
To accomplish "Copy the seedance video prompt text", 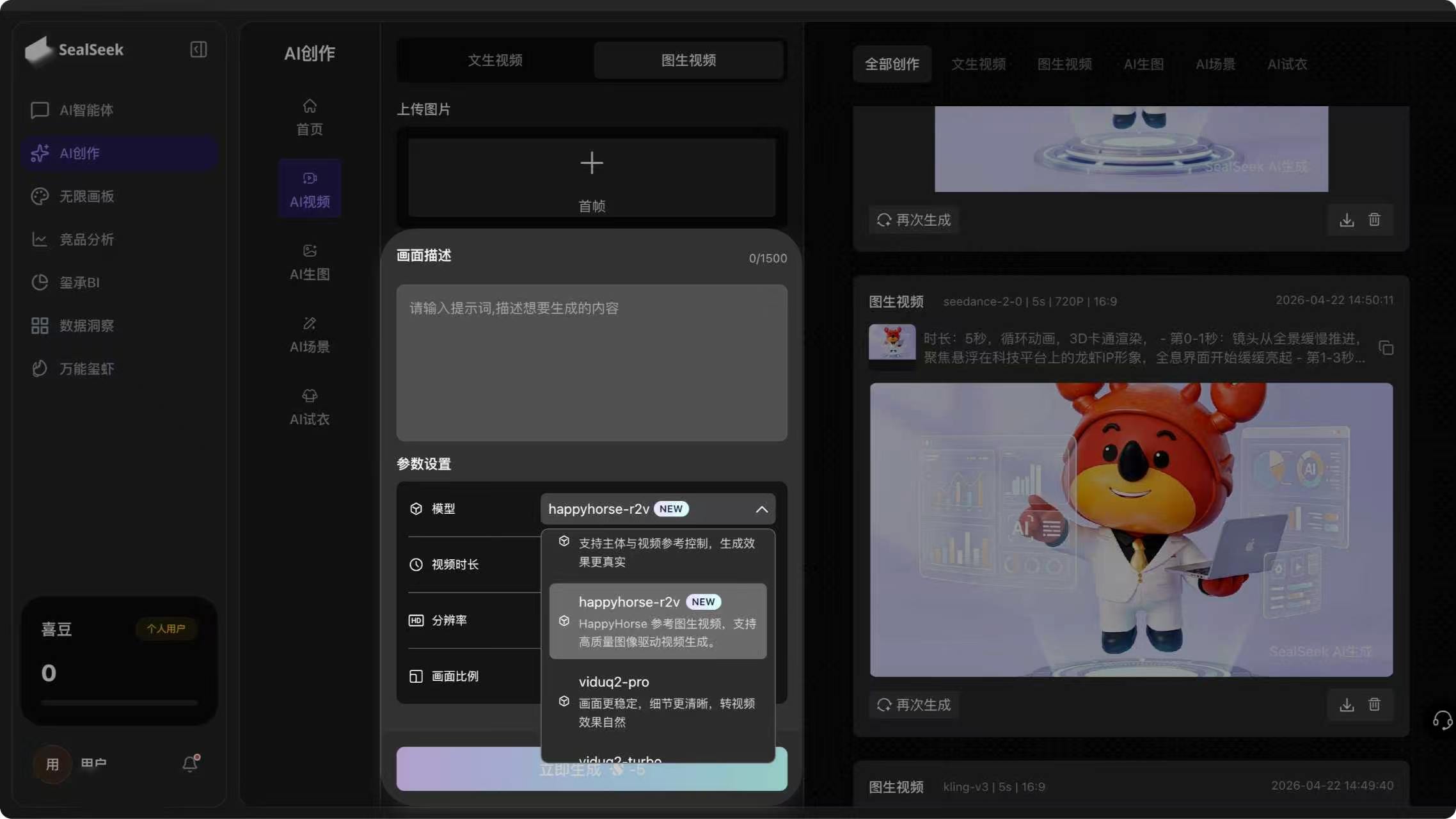I will point(1386,347).
